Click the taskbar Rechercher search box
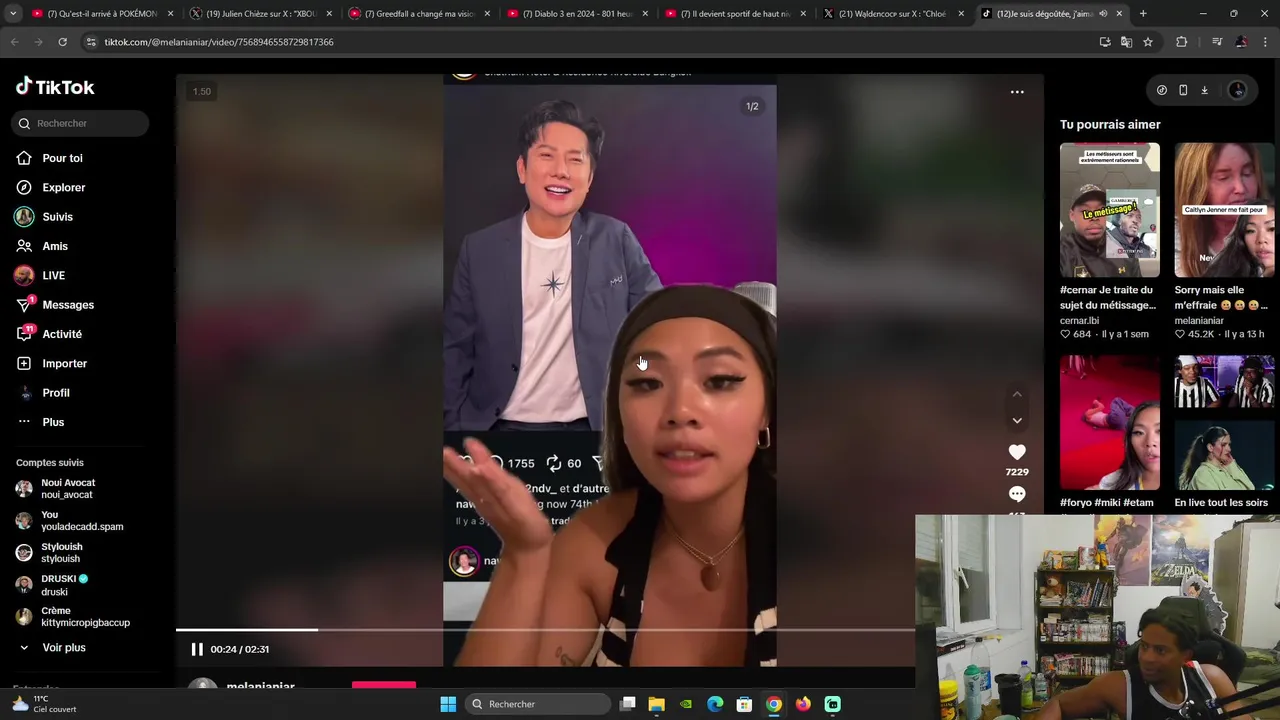 [539, 704]
